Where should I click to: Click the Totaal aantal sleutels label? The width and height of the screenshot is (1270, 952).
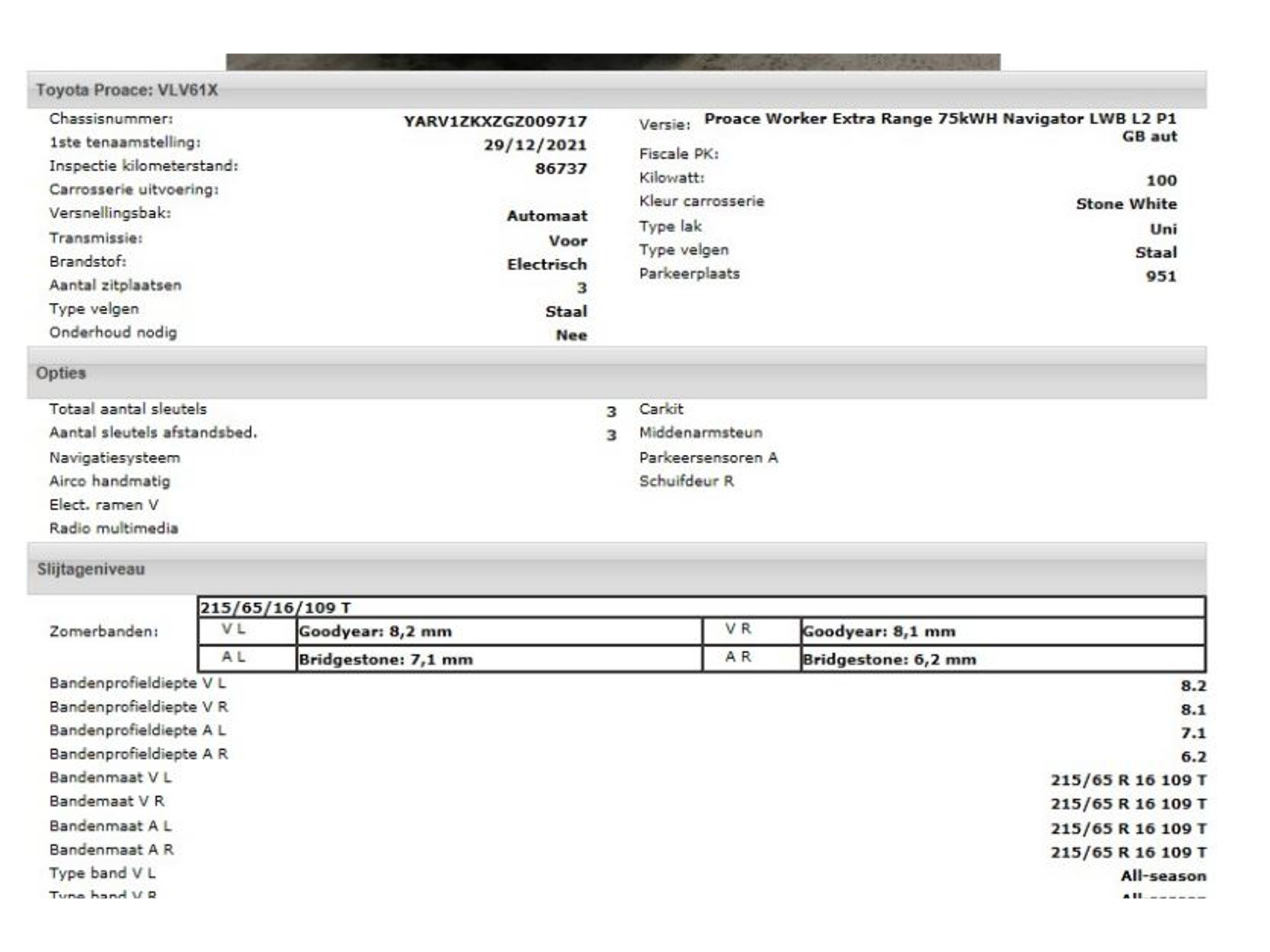click(x=128, y=409)
